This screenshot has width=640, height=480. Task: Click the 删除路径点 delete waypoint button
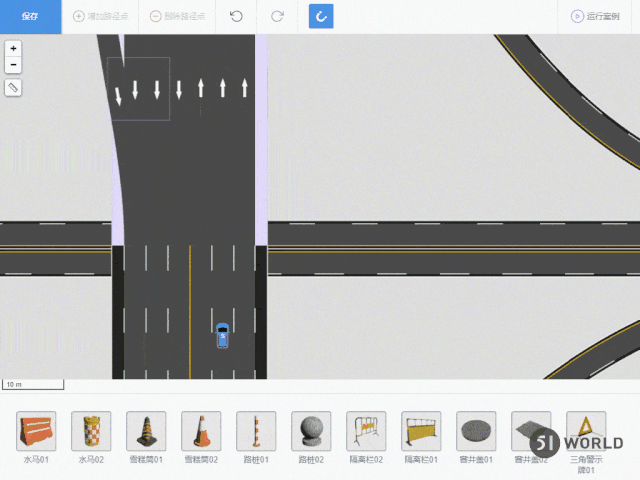click(x=178, y=16)
